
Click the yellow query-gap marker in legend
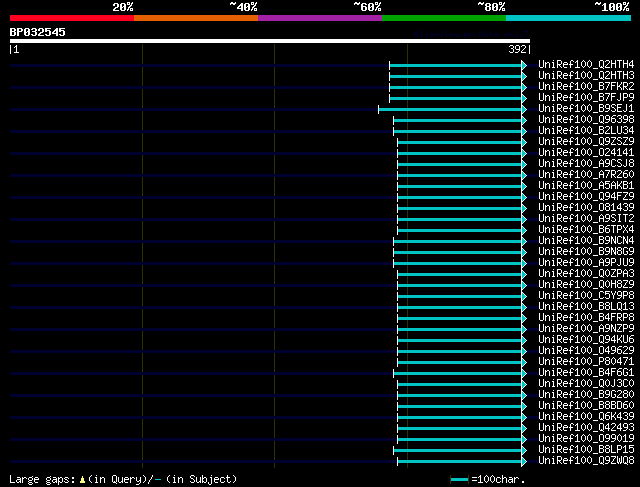click(x=82, y=480)
